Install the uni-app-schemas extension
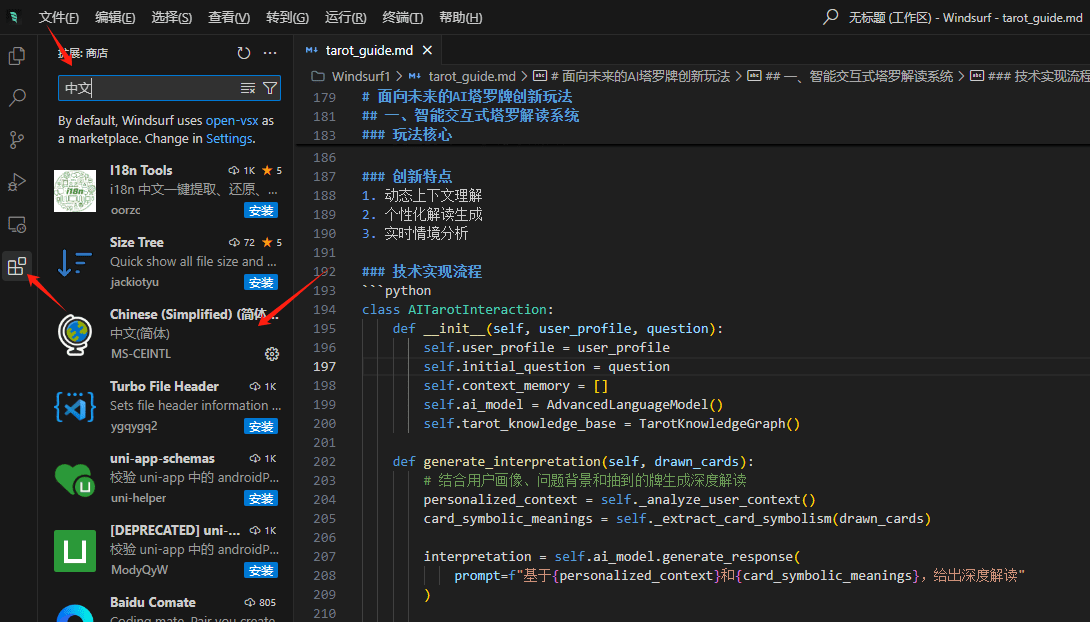 pos(261,498)
